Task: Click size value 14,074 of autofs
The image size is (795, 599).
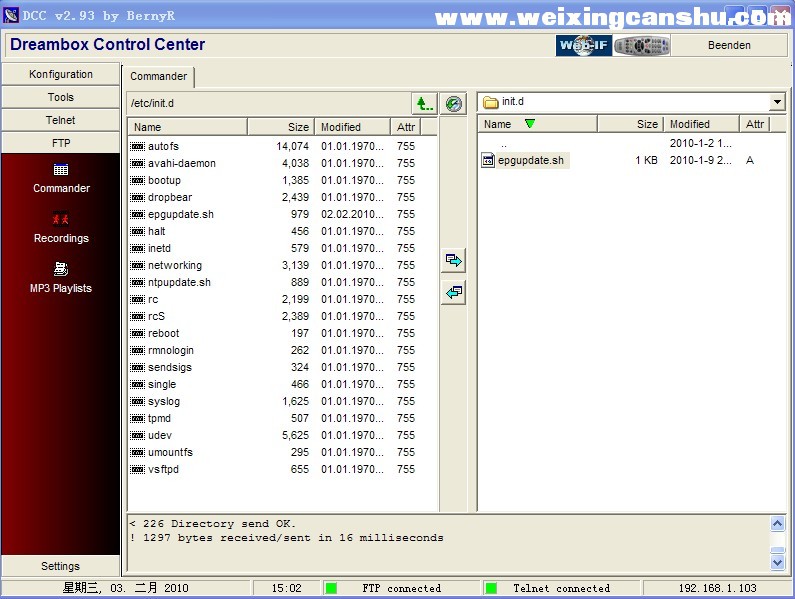Action: 293,146
